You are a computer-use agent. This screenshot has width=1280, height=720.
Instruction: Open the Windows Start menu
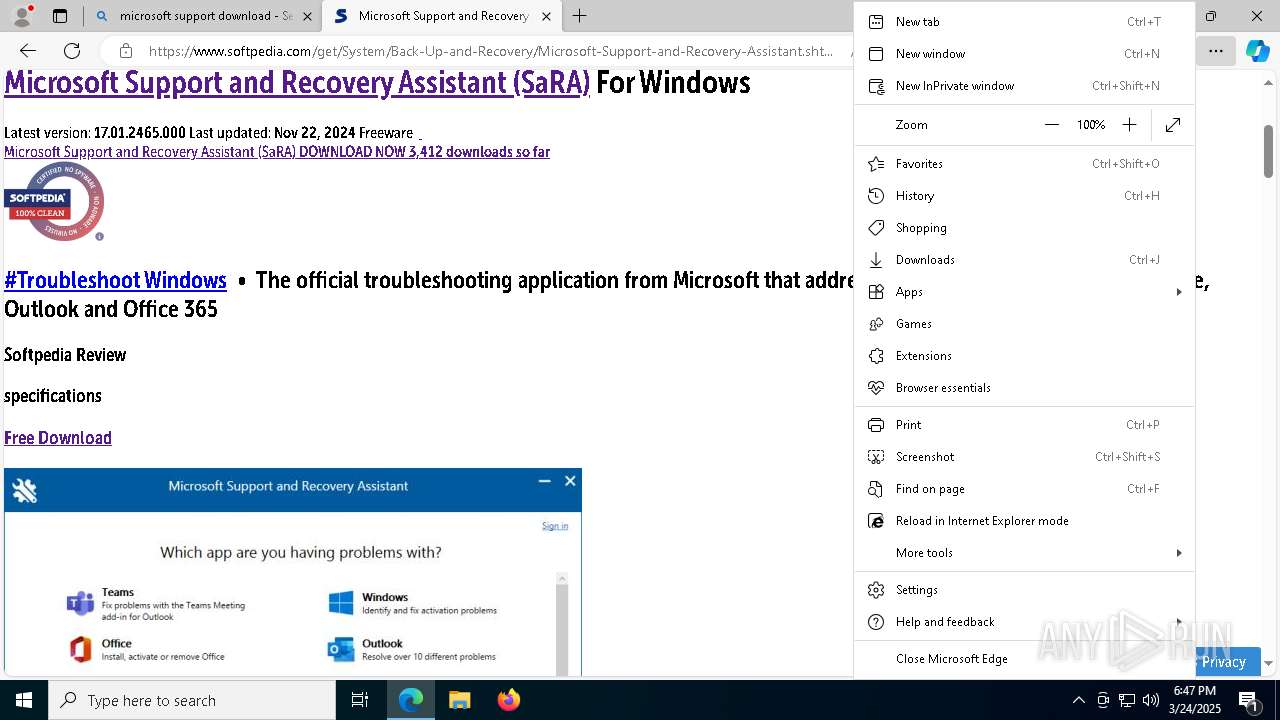[x=24, y=700]
